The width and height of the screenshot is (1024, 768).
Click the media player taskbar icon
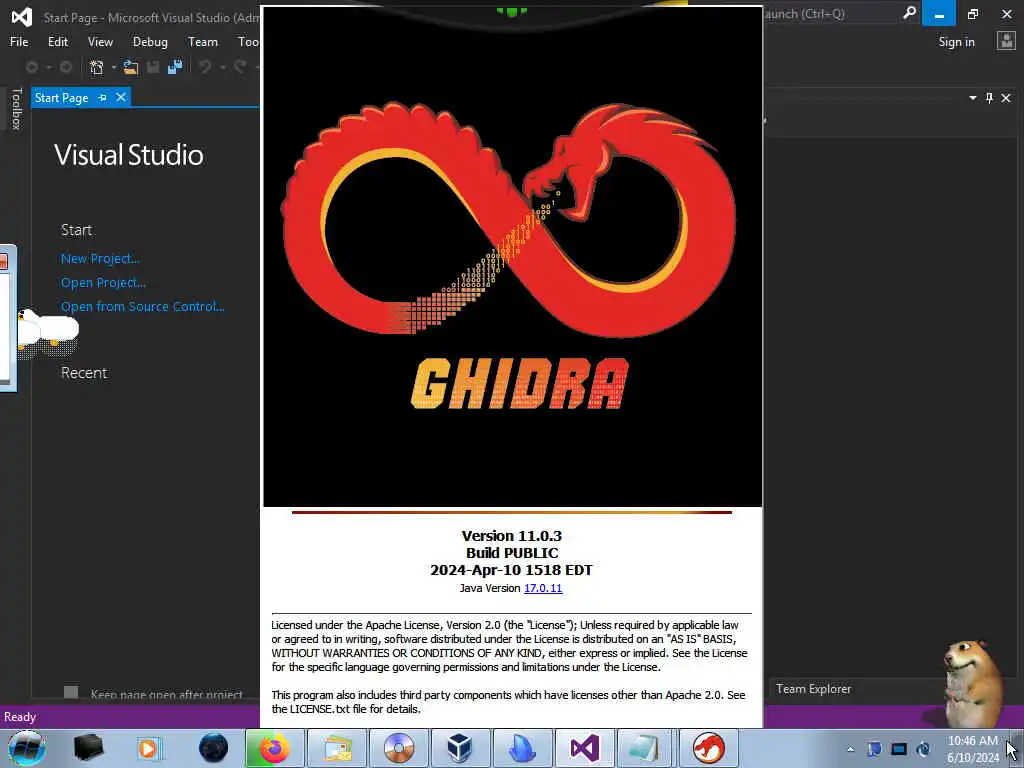tap(148, 748)
